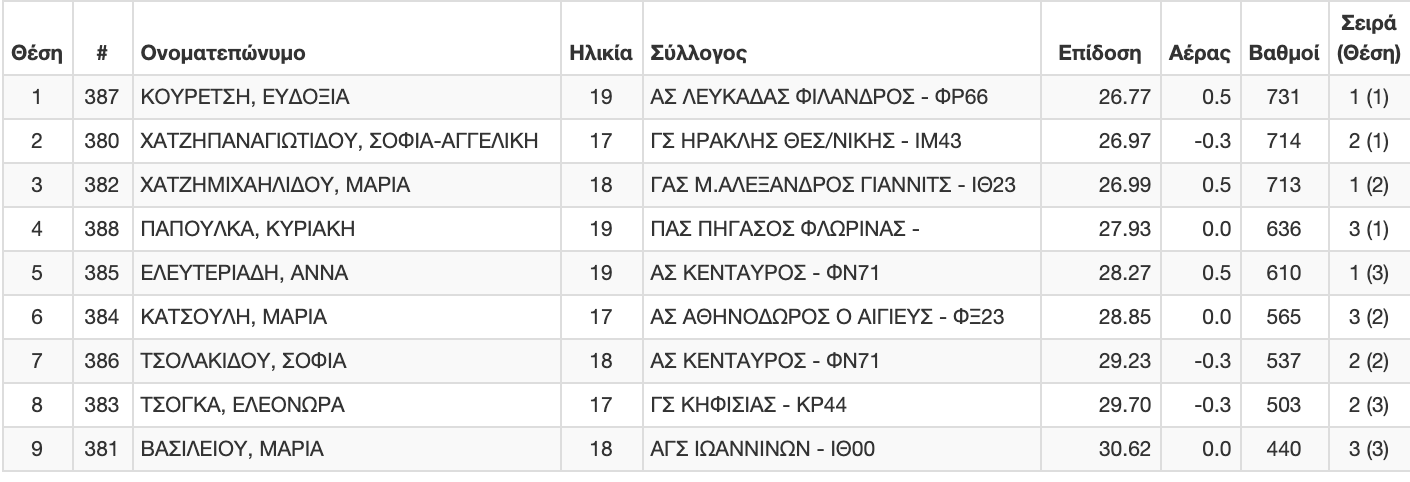Select bib number 385 cell
Screen dimensions: 1410x482
pos(103,272)
